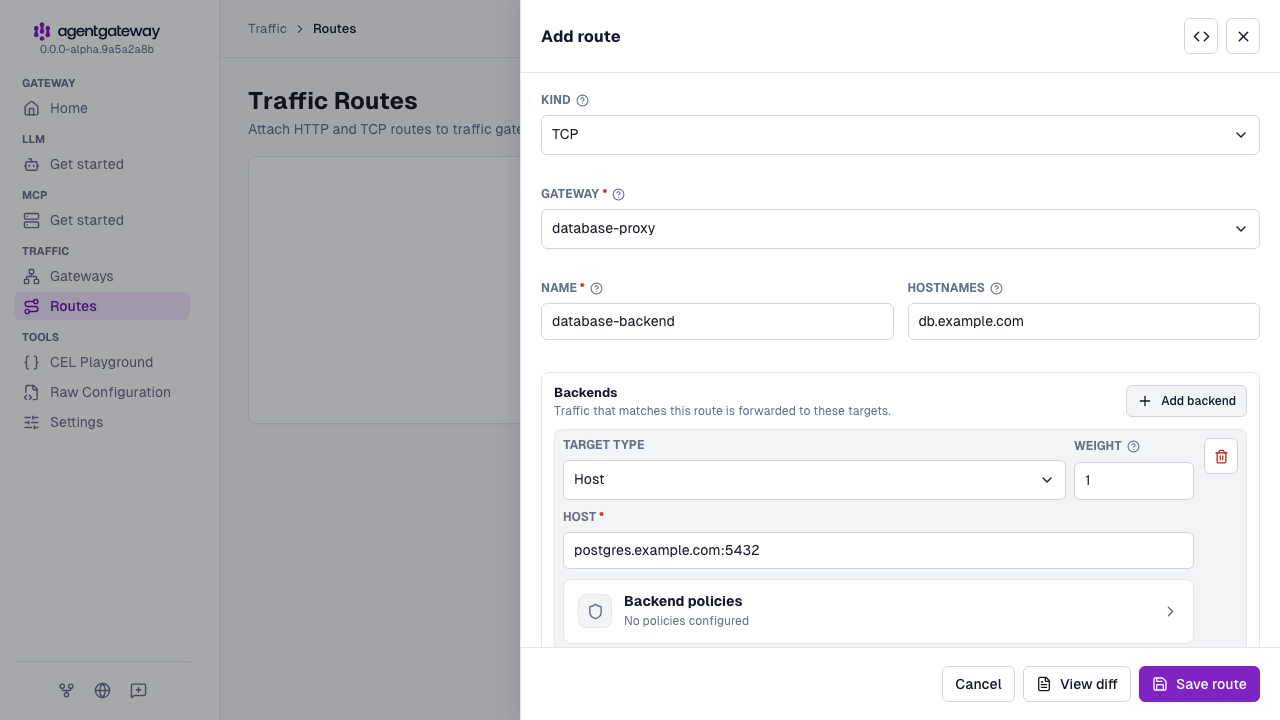Click the Hostnames help icon

point(996,288)
